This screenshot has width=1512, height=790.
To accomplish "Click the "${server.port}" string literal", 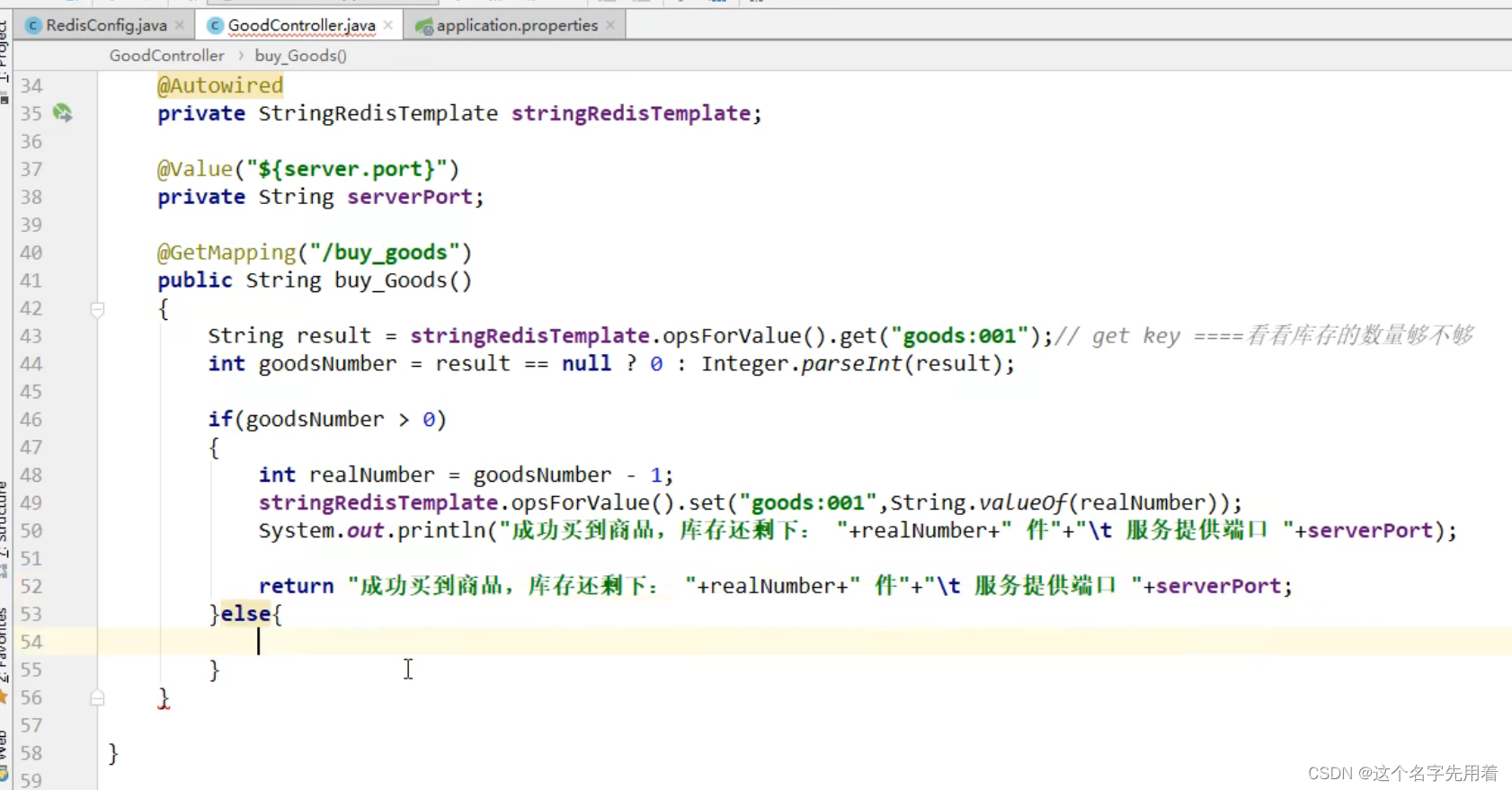I will 347,169.
